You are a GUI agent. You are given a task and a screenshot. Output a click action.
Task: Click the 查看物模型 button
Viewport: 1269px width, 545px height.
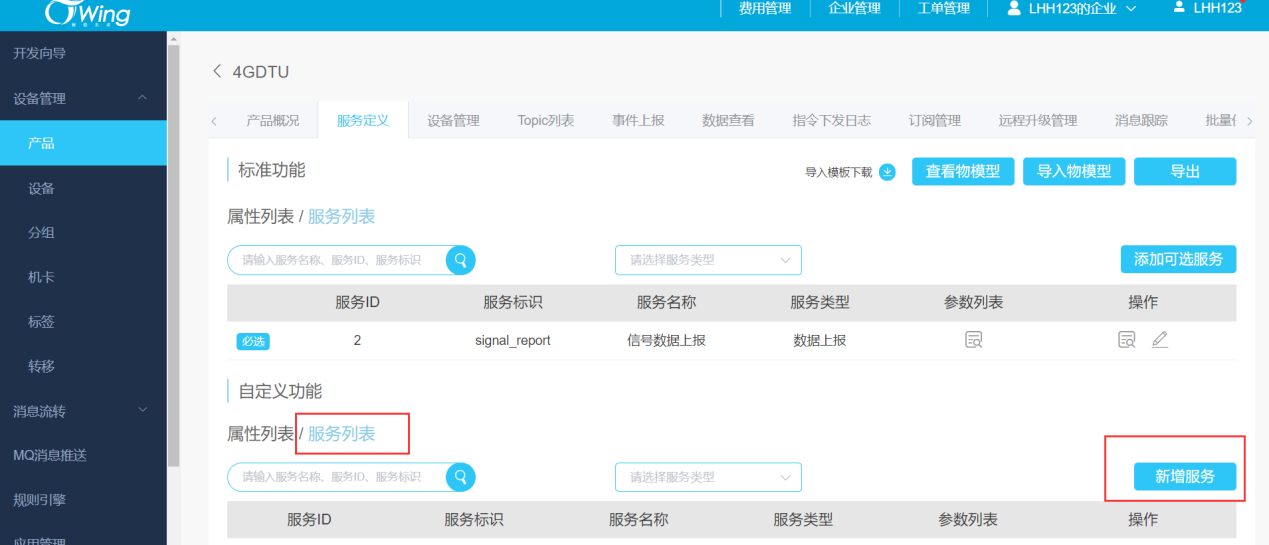point(963,171)
